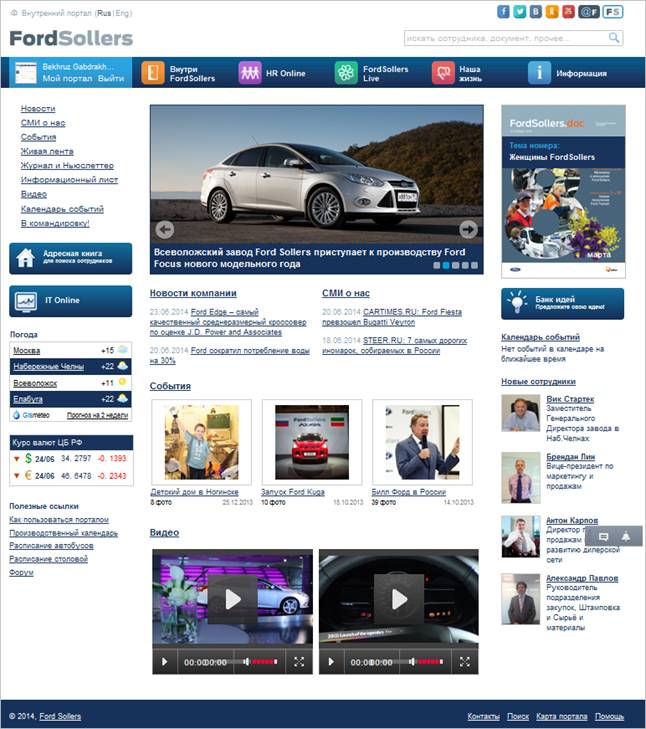Click Выйти logout link

click(x=111, y=79)
